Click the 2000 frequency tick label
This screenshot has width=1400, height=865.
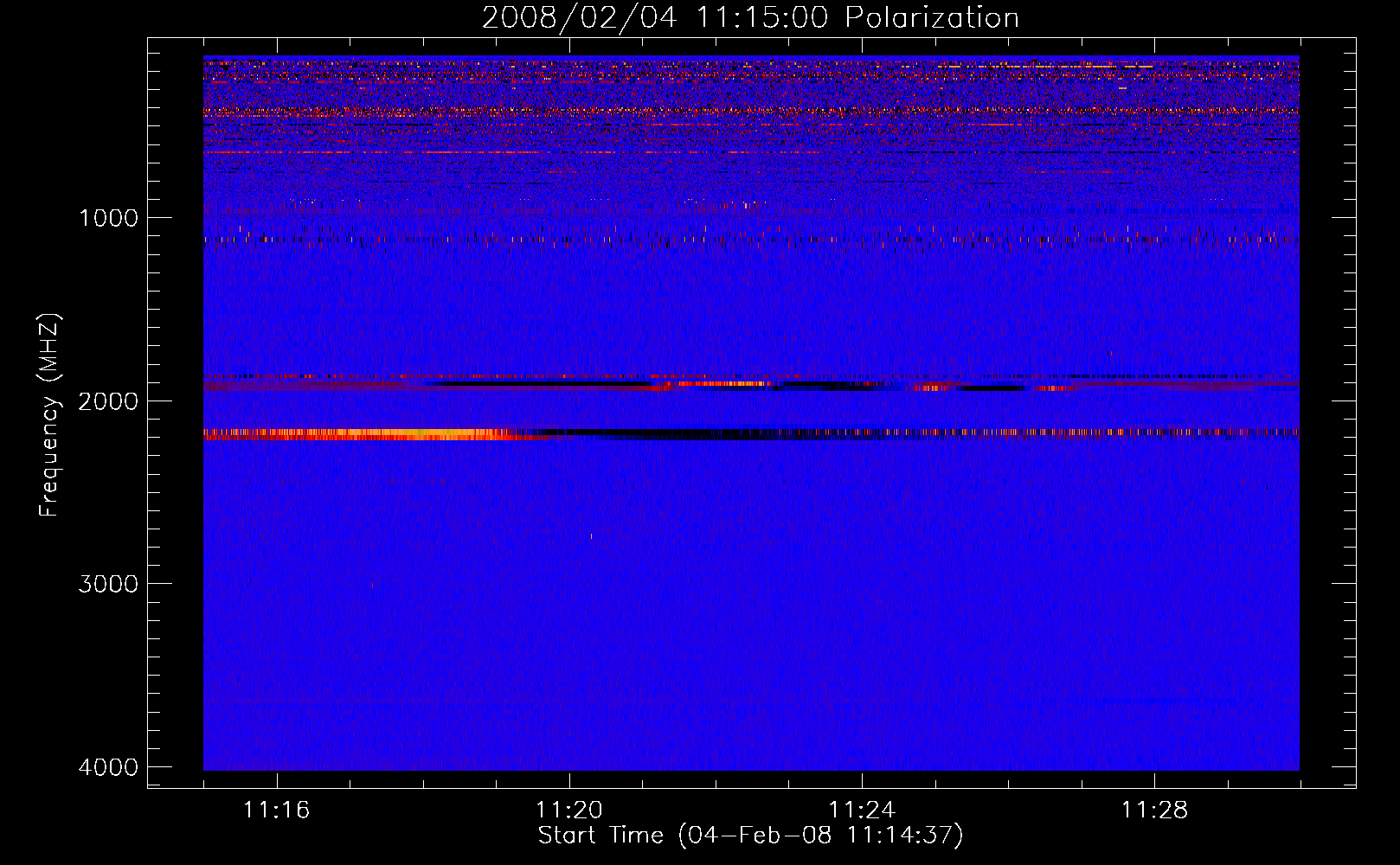(109, 400)
